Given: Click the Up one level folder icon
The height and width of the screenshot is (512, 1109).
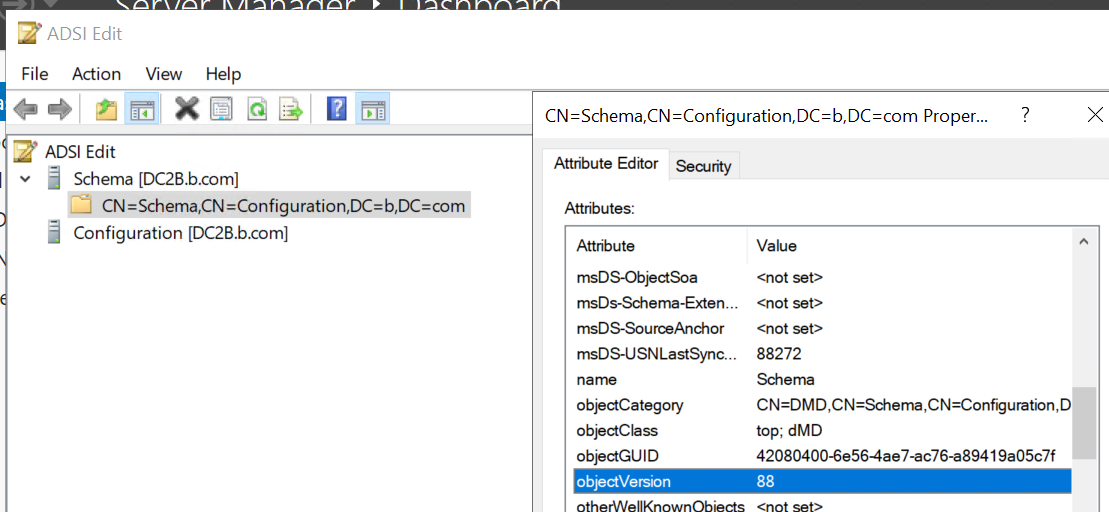Looking at the screenshot, I should (107, 110).
